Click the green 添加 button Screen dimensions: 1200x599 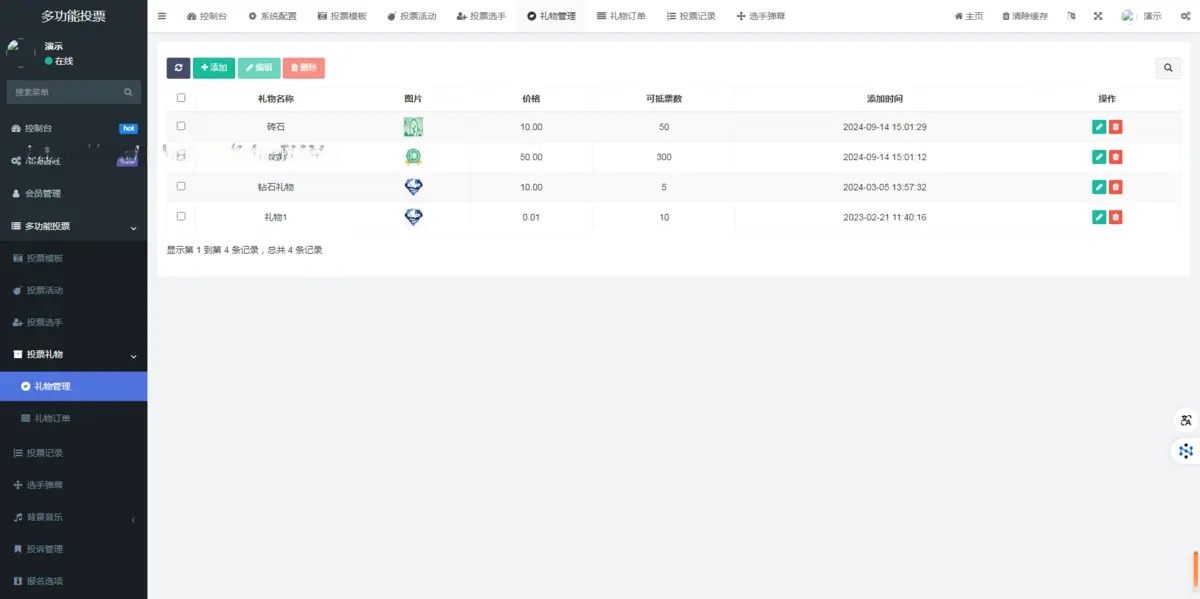214,68
